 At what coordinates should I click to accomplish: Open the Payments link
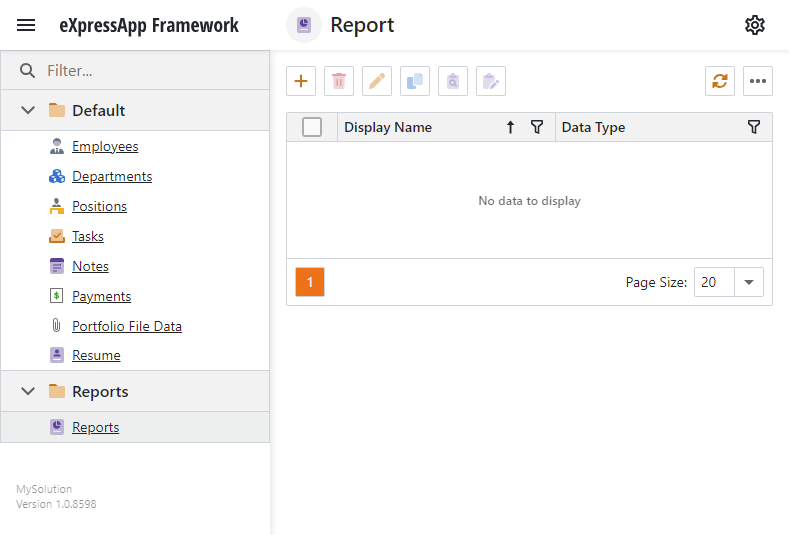(x=102, y=296)
